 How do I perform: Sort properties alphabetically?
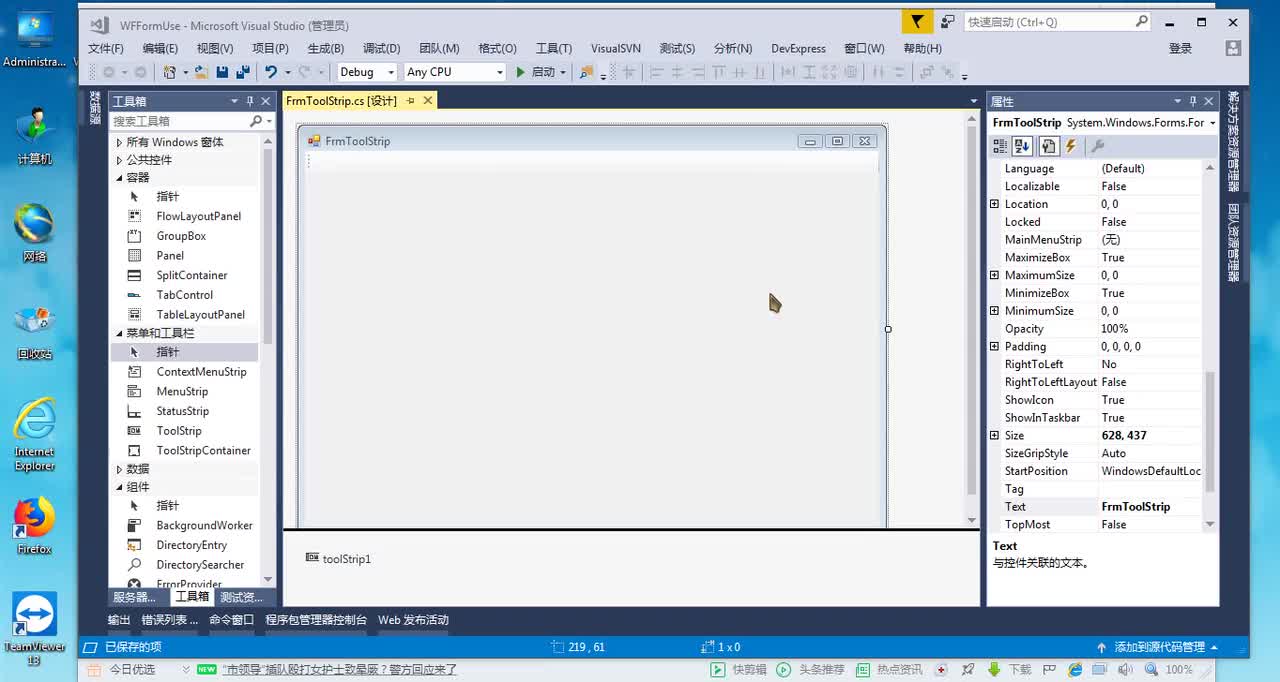(x=1022, y=146)
